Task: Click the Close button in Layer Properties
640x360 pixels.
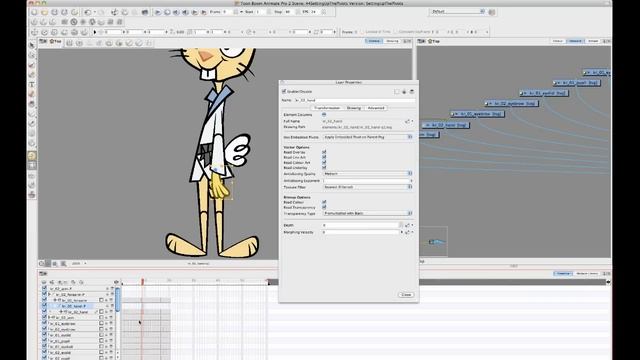Action: (406, 295)
